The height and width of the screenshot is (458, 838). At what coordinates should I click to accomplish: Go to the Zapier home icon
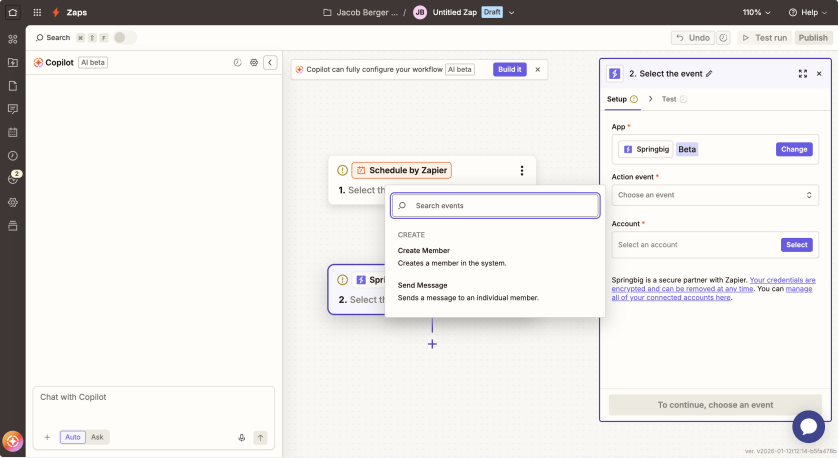pos(13,12)
